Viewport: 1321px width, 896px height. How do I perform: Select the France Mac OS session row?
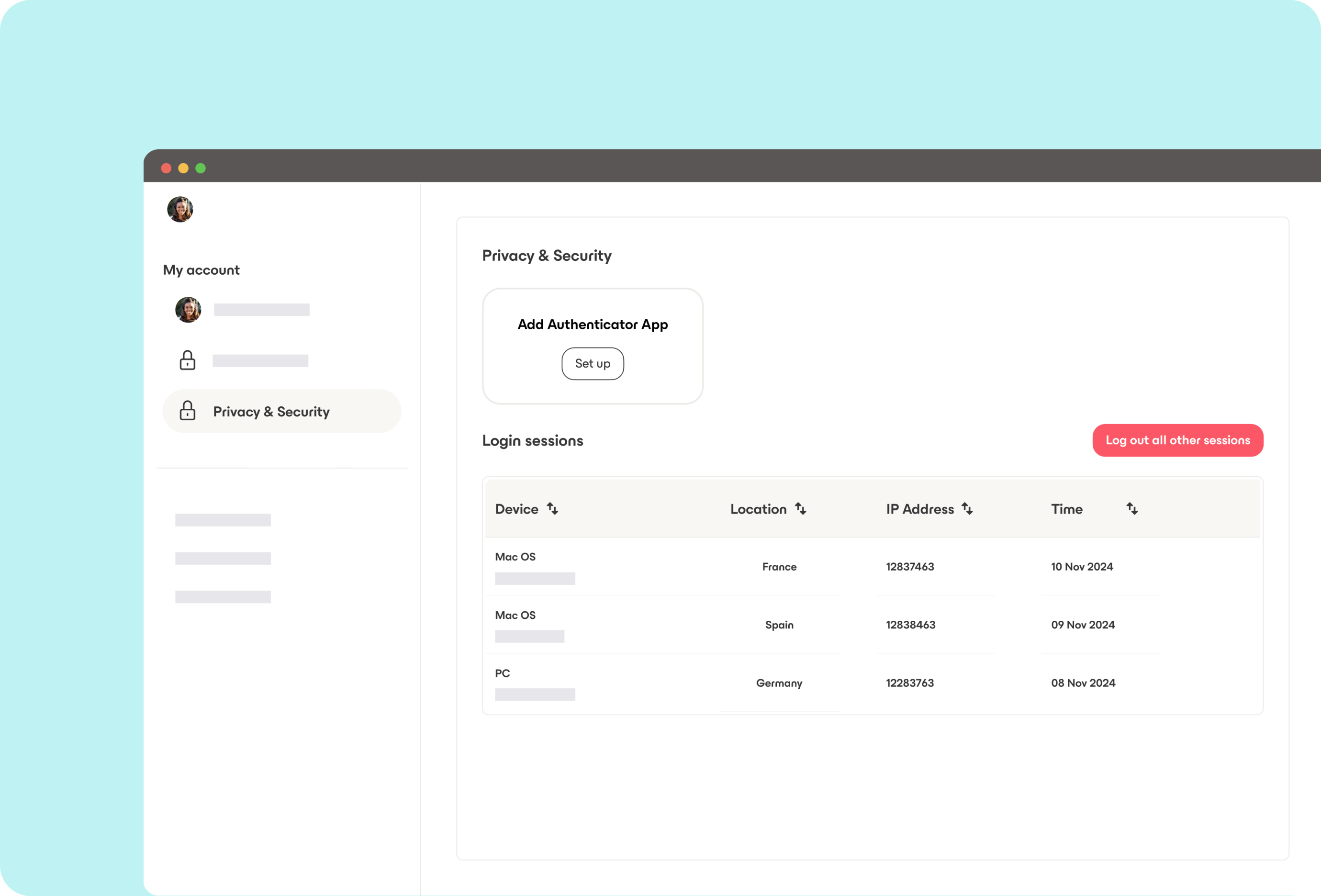pos(779,566)
